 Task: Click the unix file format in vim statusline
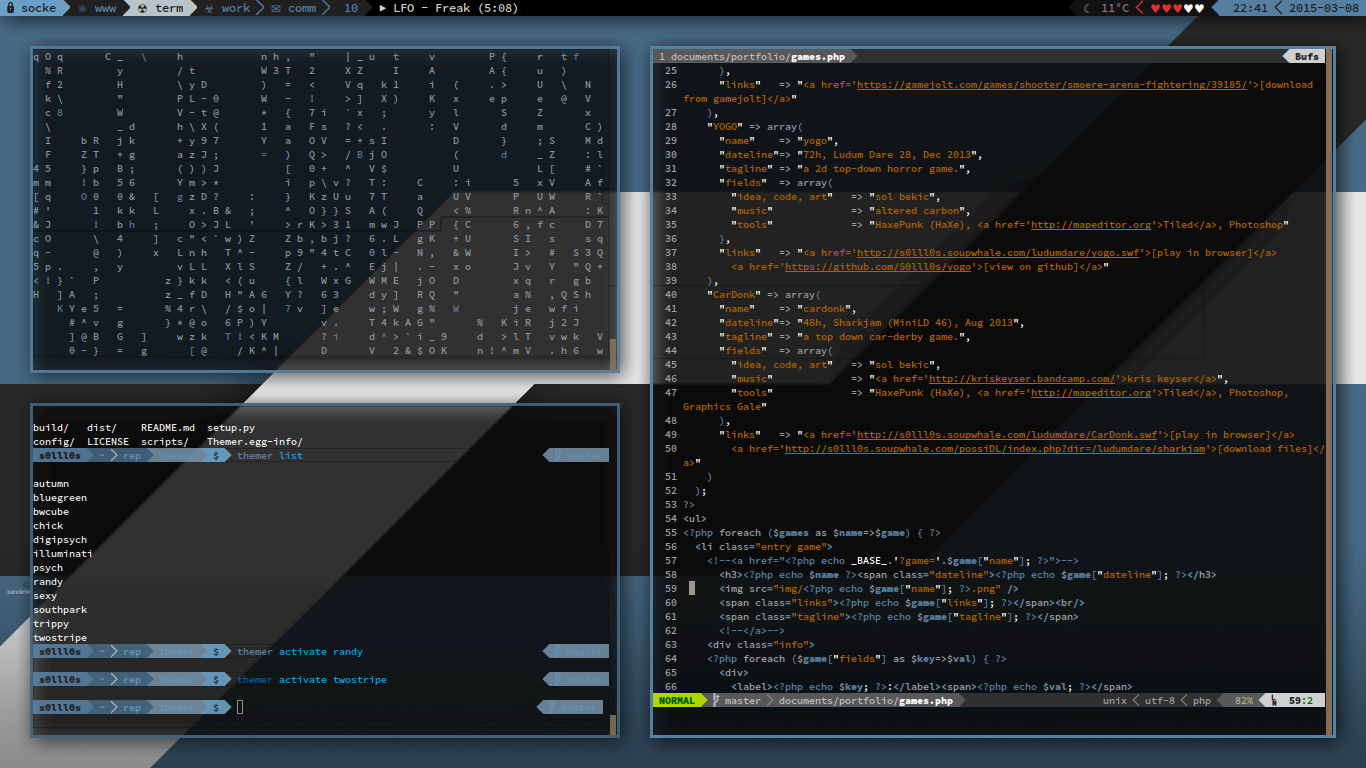click(x=1114, y=701)
